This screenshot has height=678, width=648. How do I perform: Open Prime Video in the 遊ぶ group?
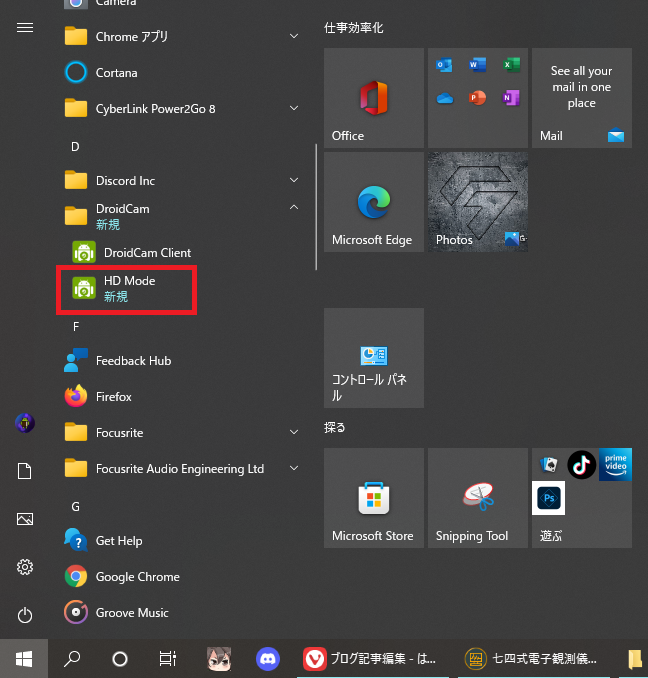click(615, 465)
